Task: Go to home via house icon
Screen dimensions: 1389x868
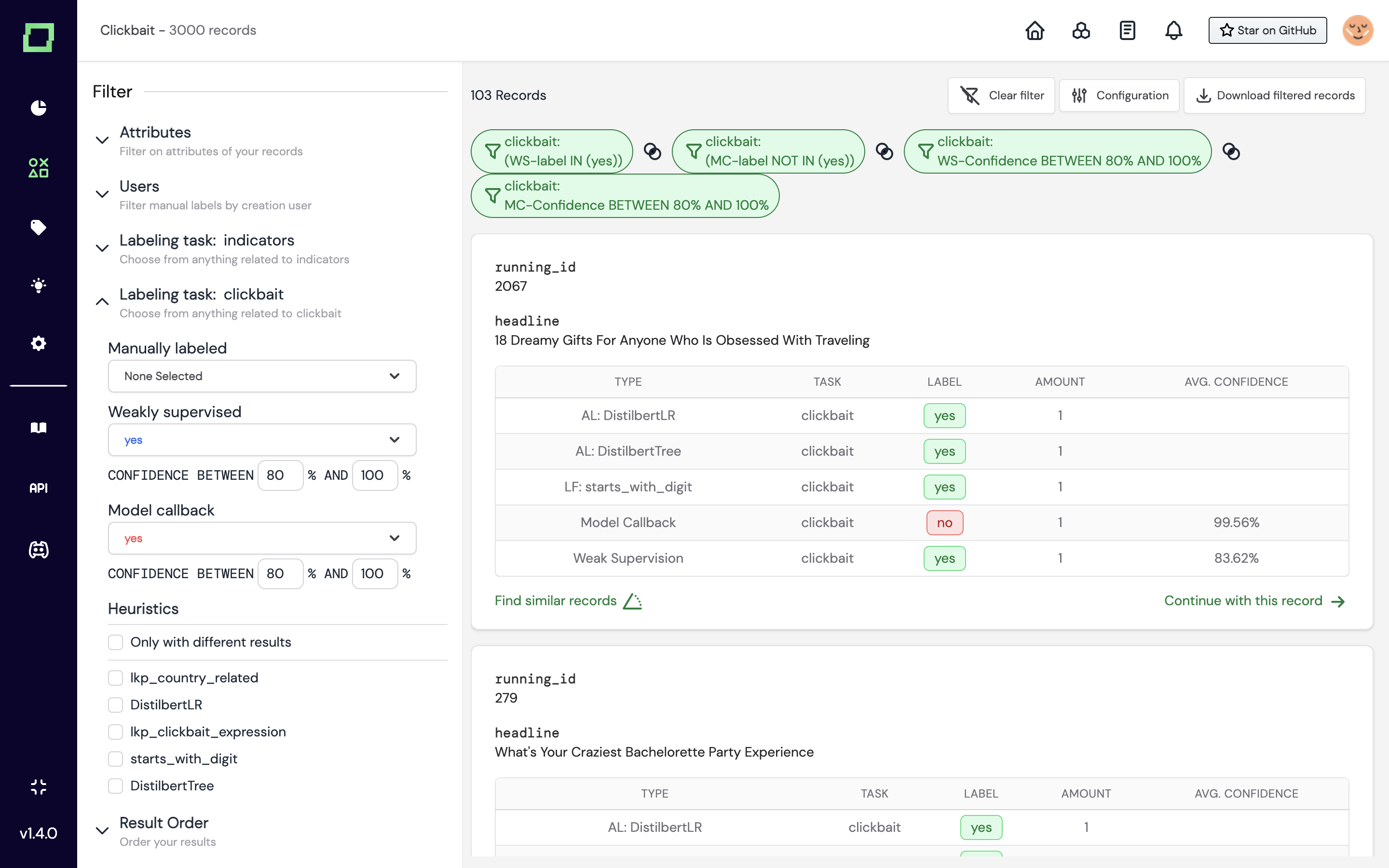Action: 1035,30
